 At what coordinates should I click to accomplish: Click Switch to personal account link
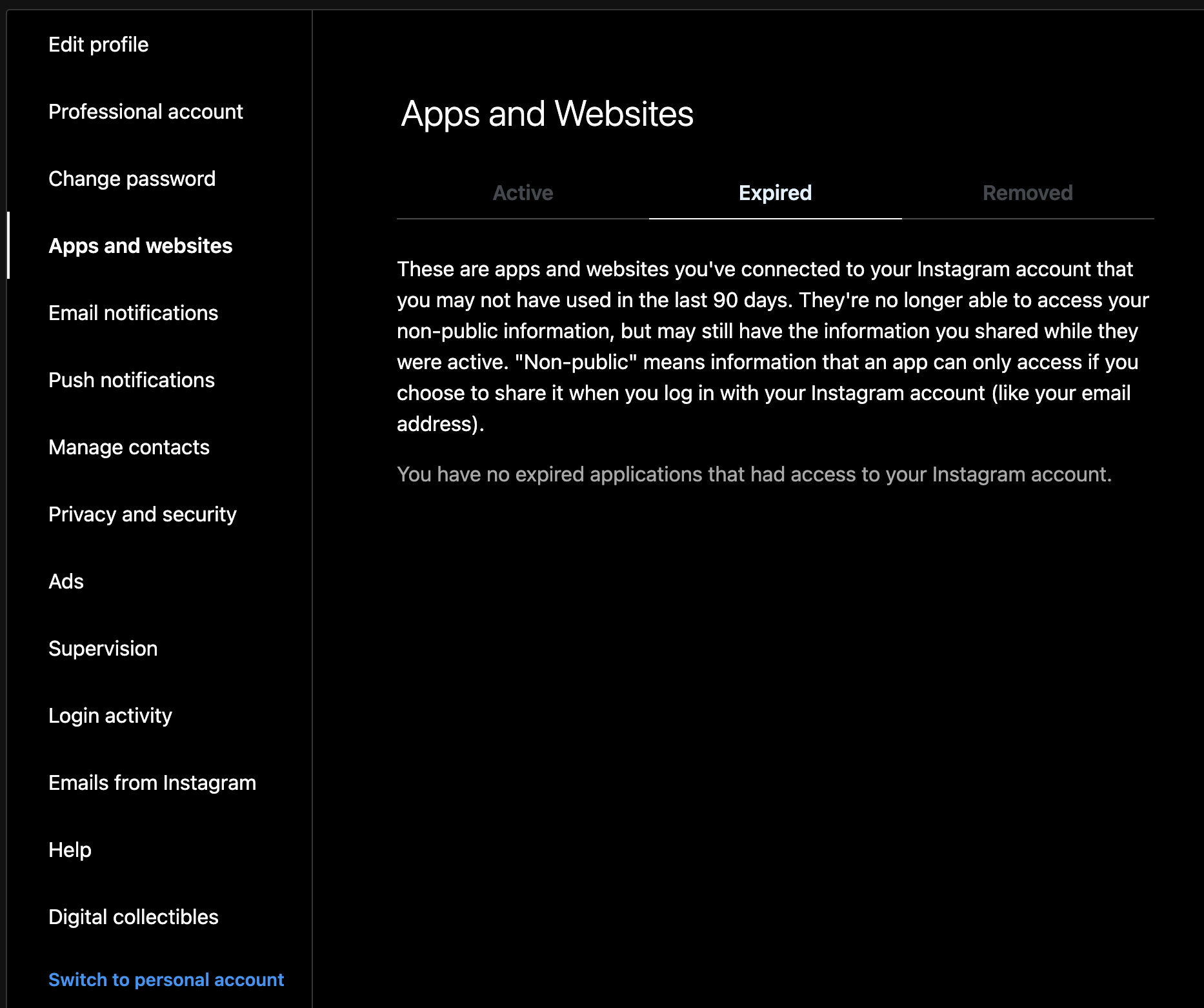click(166, 980)
